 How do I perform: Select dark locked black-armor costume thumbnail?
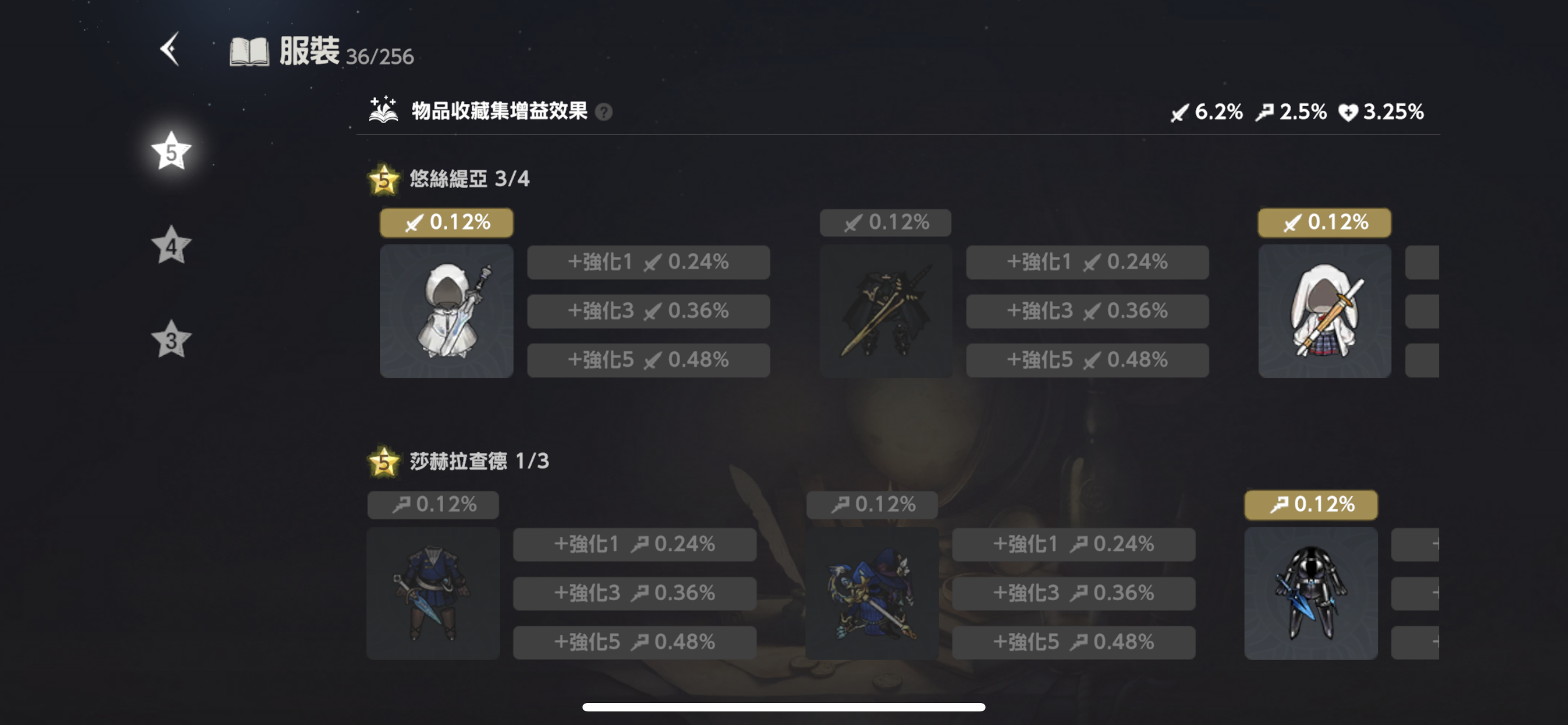point(886,311)
